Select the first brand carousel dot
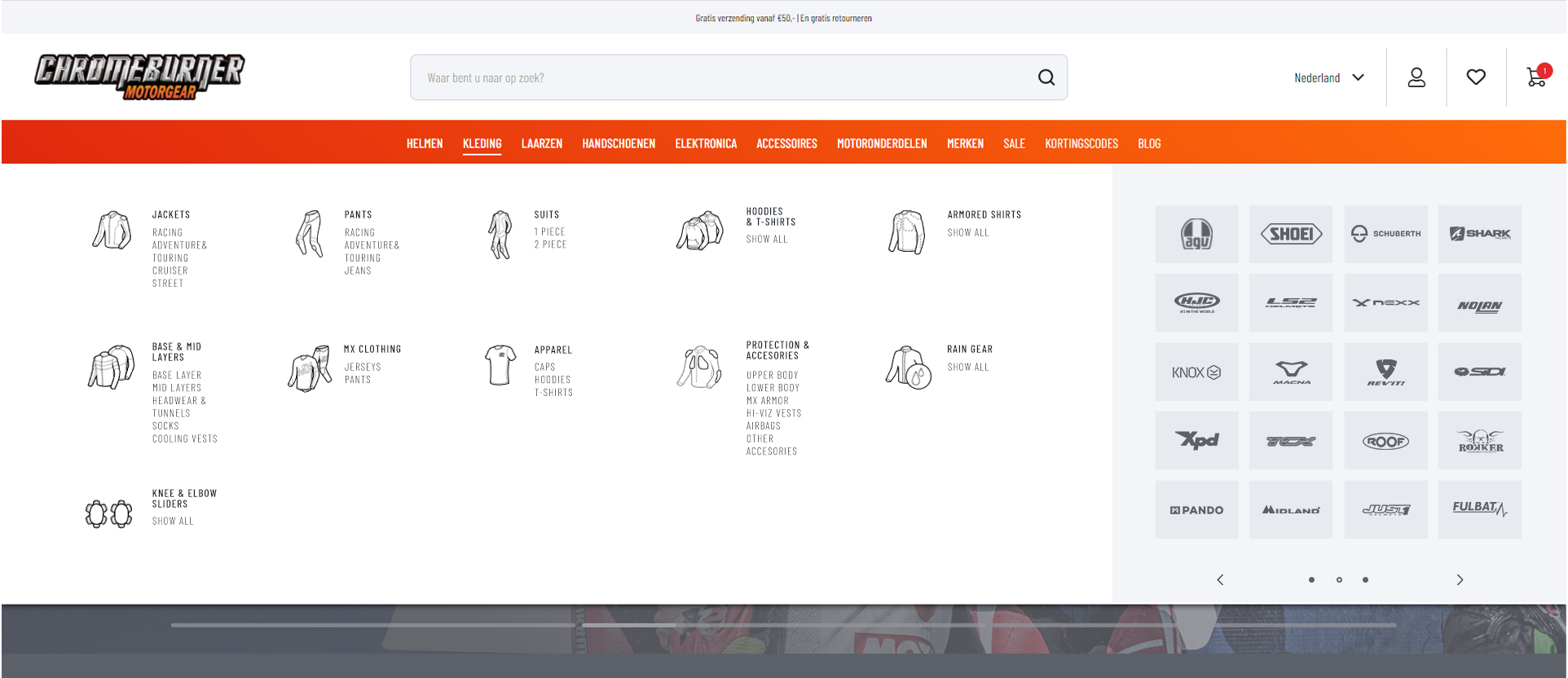This screenshot has height=678, width=1568. click(1311, 579)
